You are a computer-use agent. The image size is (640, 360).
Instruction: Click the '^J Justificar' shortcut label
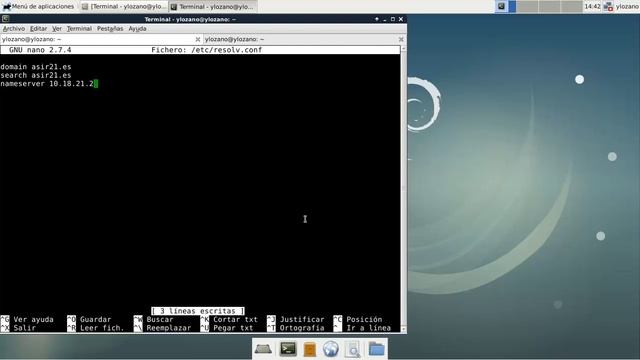tap(296, 320)
